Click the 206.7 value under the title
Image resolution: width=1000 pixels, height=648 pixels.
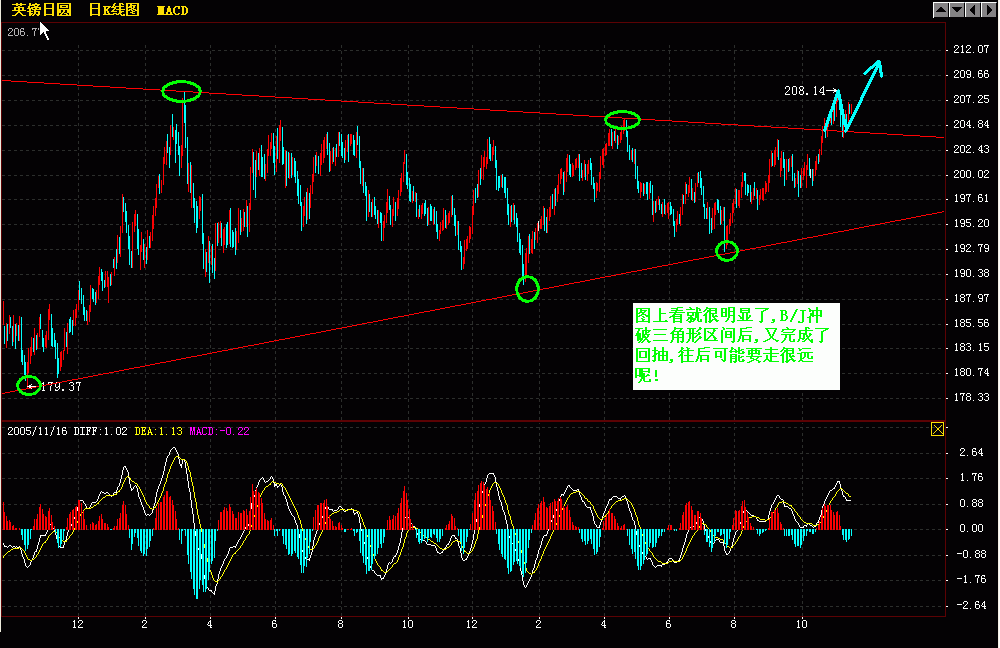tap(22, 32)
